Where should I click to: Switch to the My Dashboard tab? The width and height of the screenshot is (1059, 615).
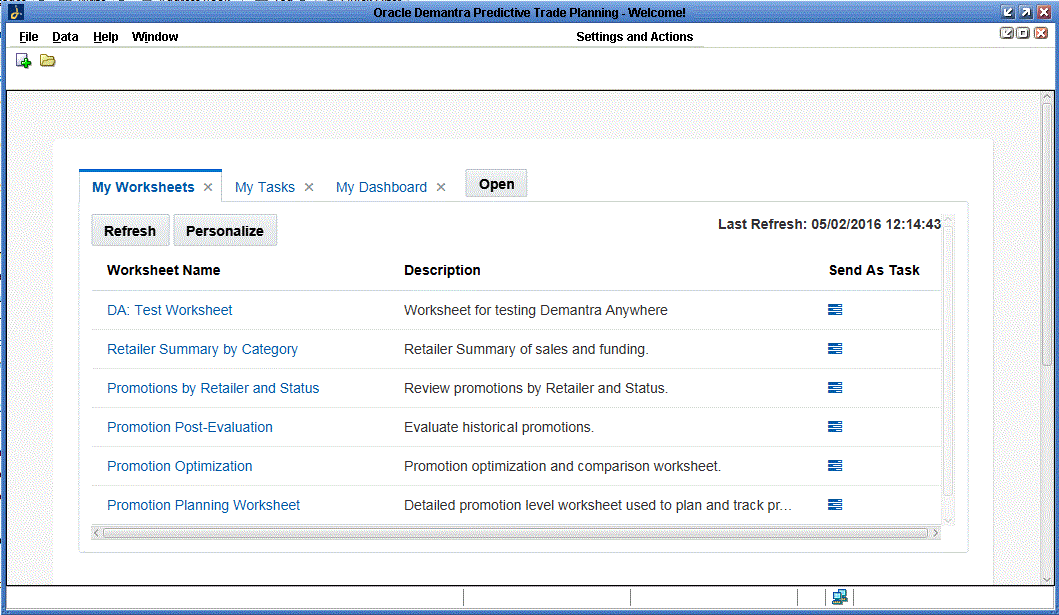click(381, 187)
